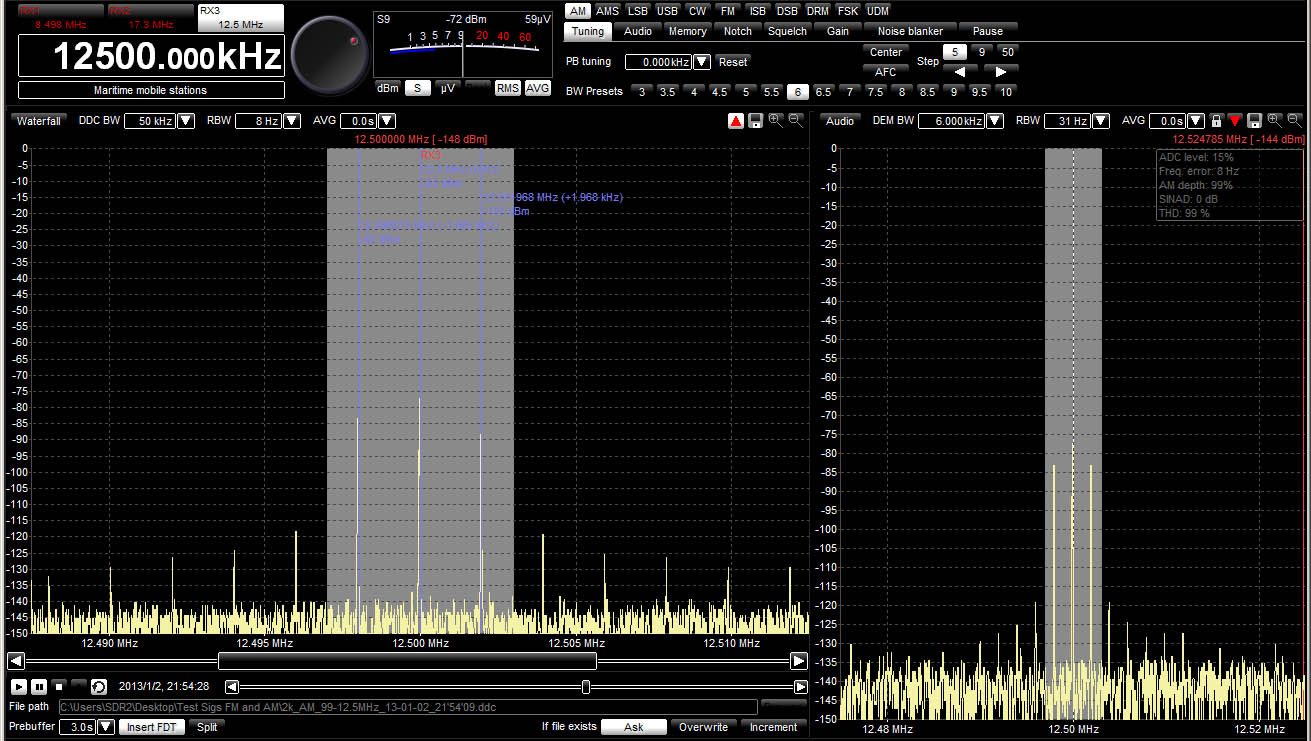Set tuning step to 5

[x=955, y=51]
